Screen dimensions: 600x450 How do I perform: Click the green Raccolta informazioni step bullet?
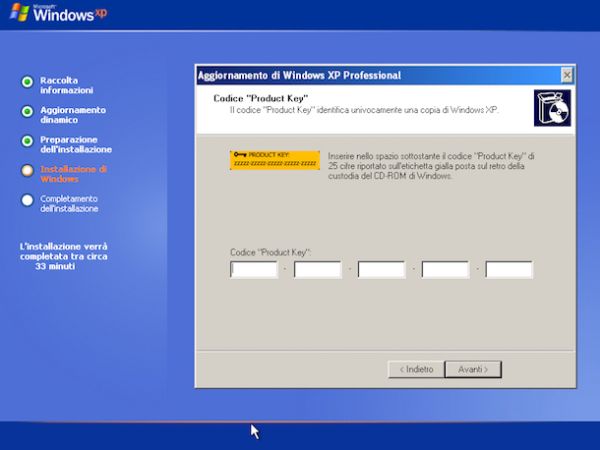tap(28, 81)
